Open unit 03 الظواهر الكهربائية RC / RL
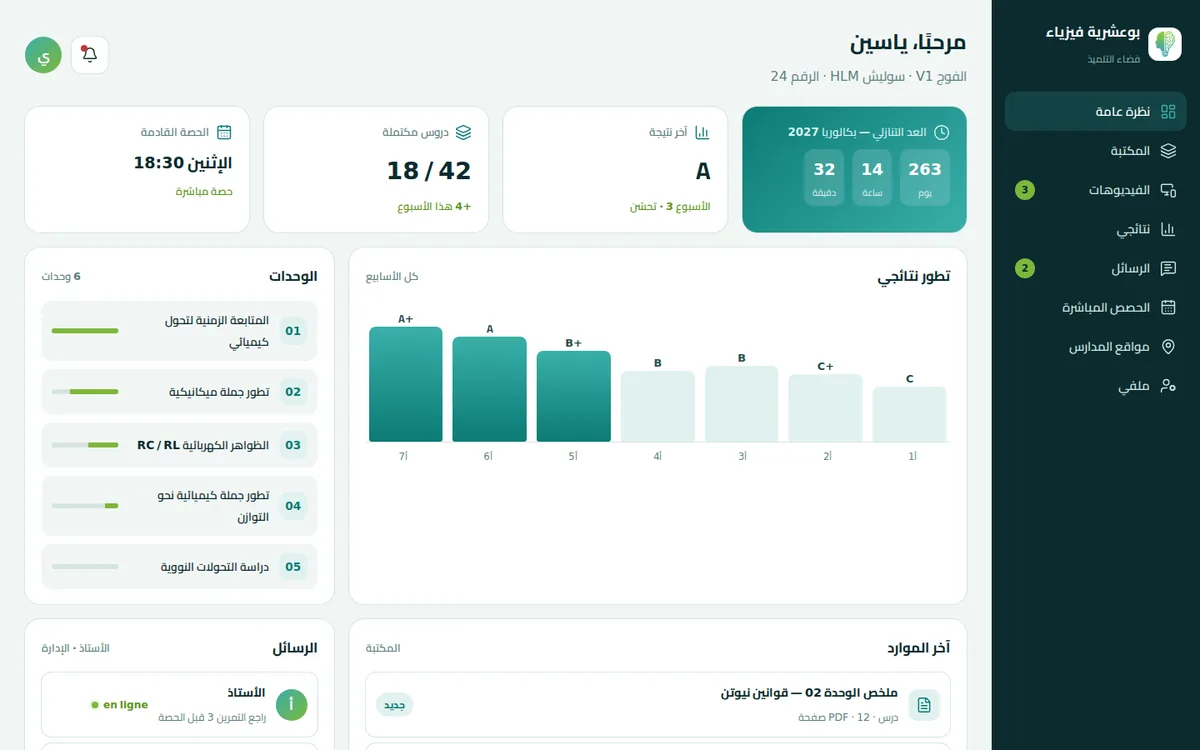The width and height of the screenshot is (1200, 750). pyautogui.click(x=179, y=445)
